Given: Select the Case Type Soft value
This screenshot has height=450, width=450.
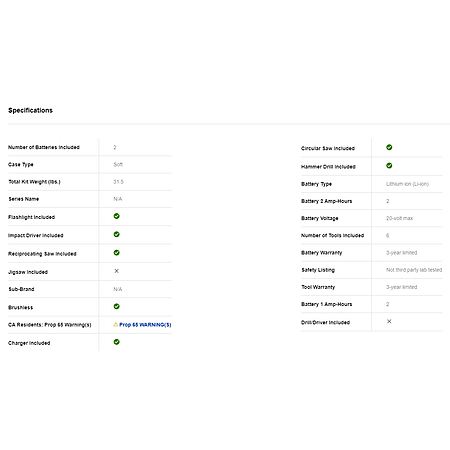Looking at the screenshot, I should (x=118, y=164).
